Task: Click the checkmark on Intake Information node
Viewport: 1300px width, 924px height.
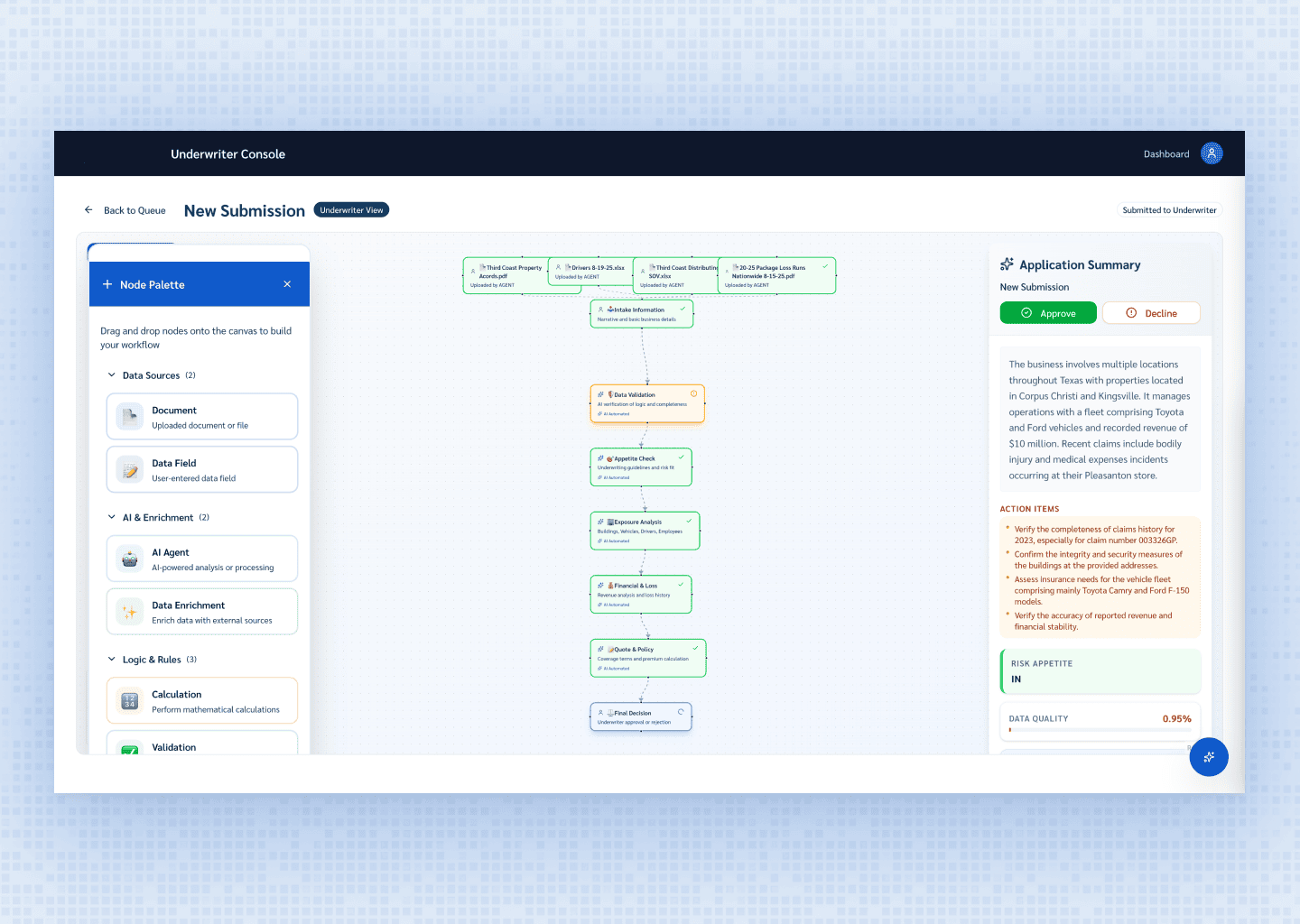Action: coord(682,309)
